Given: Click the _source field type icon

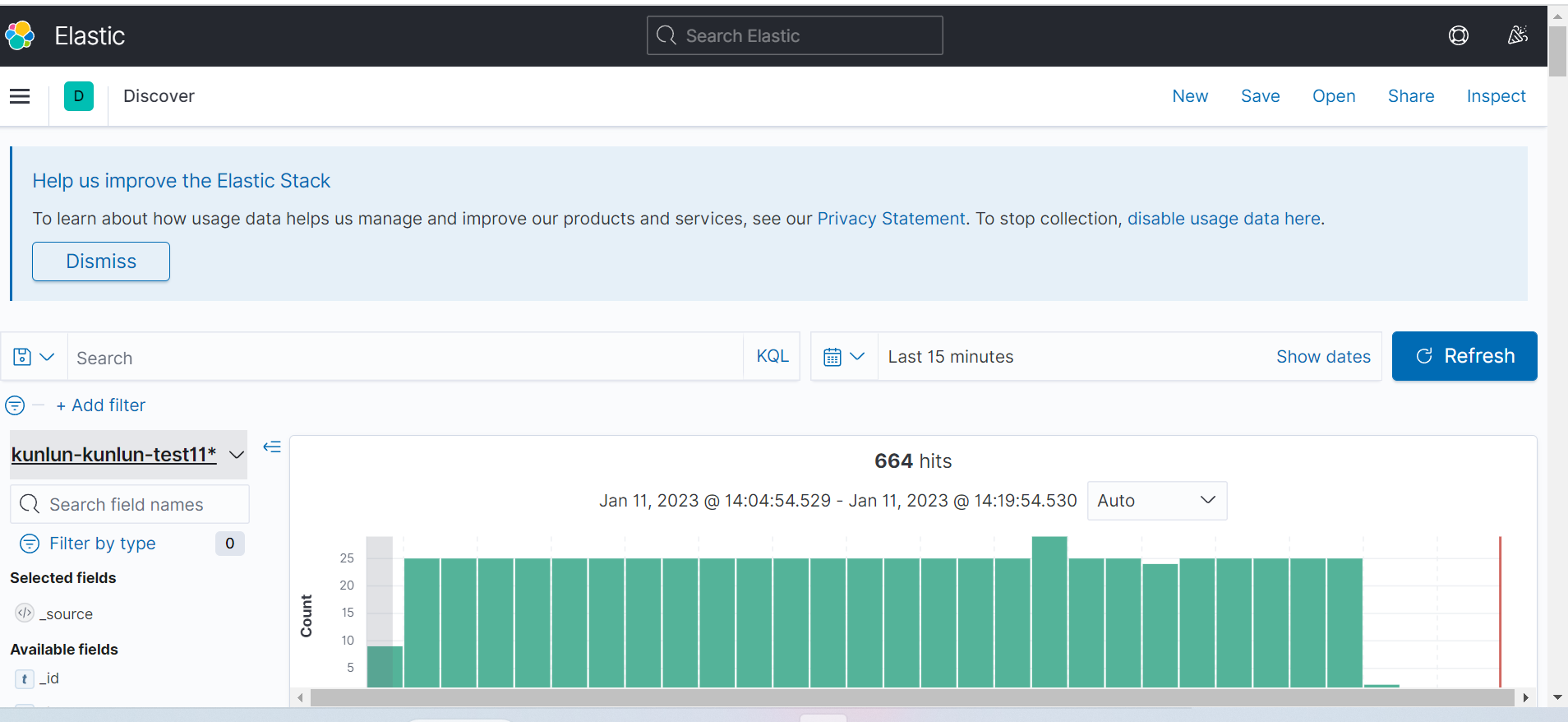Looking at the screenshot, I should point(25,613).
